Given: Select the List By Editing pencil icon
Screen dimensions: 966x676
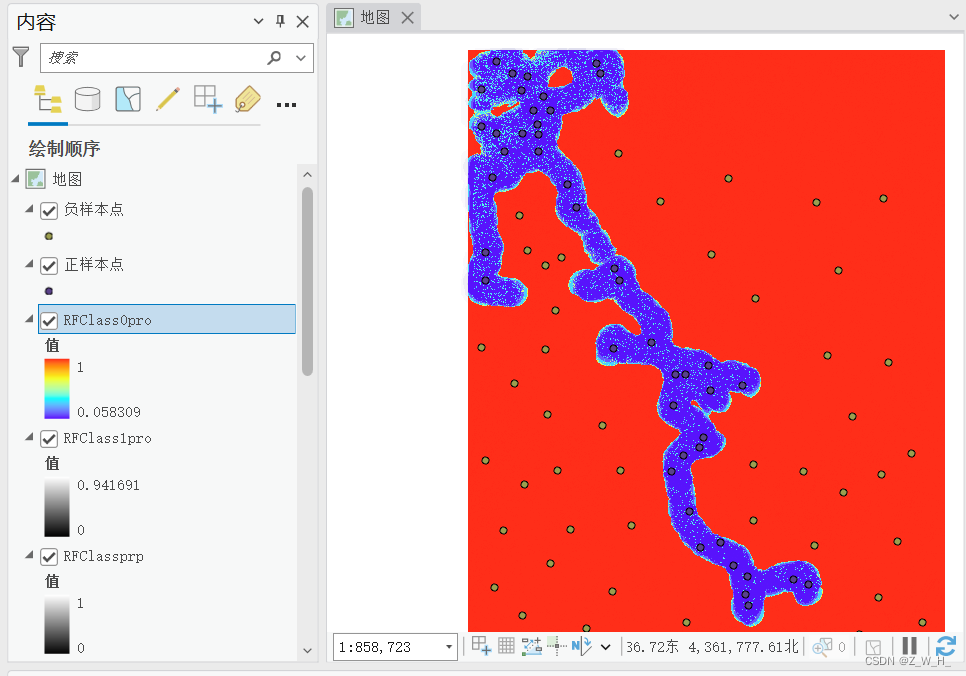Looking at the screenshot, I should (x=168, y=99).
